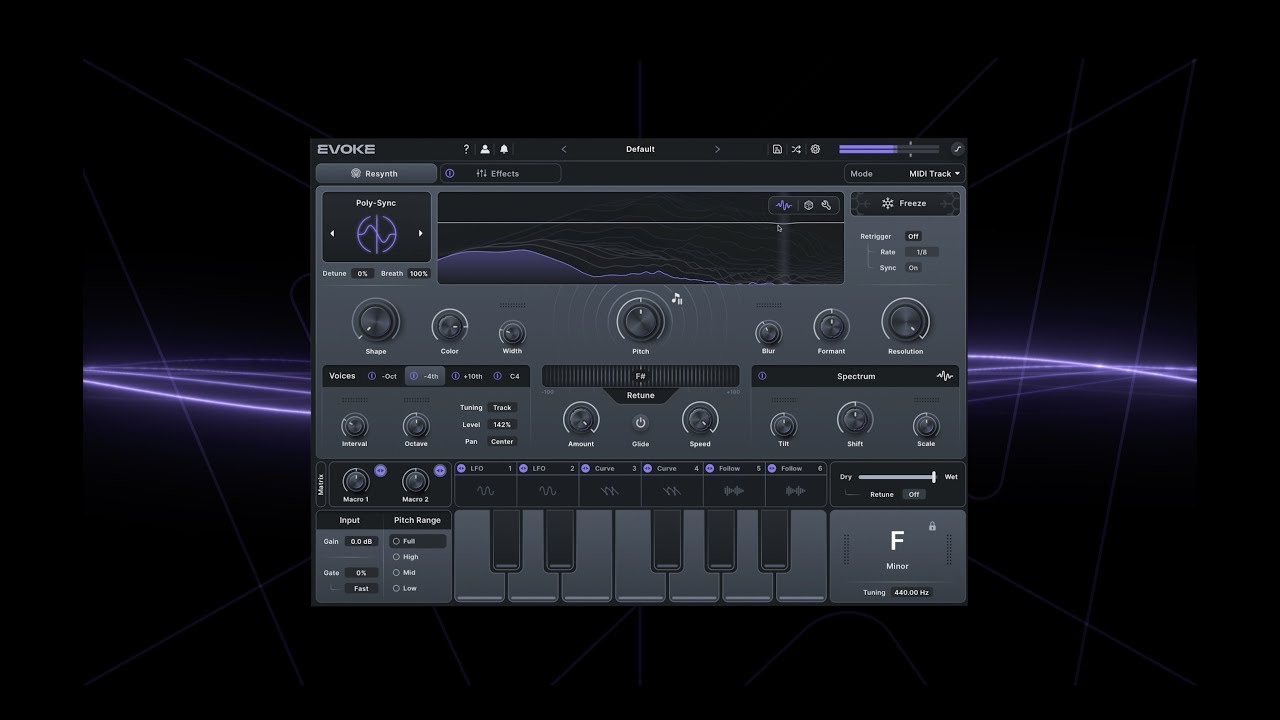Click the lock icon beside key F

[x=932, y=526]
